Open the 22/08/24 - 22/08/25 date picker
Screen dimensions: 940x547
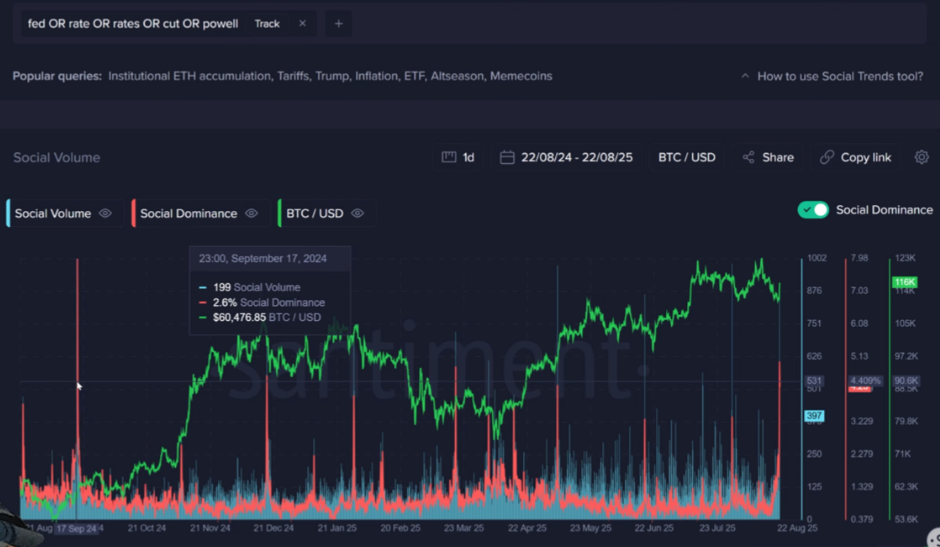578,157
